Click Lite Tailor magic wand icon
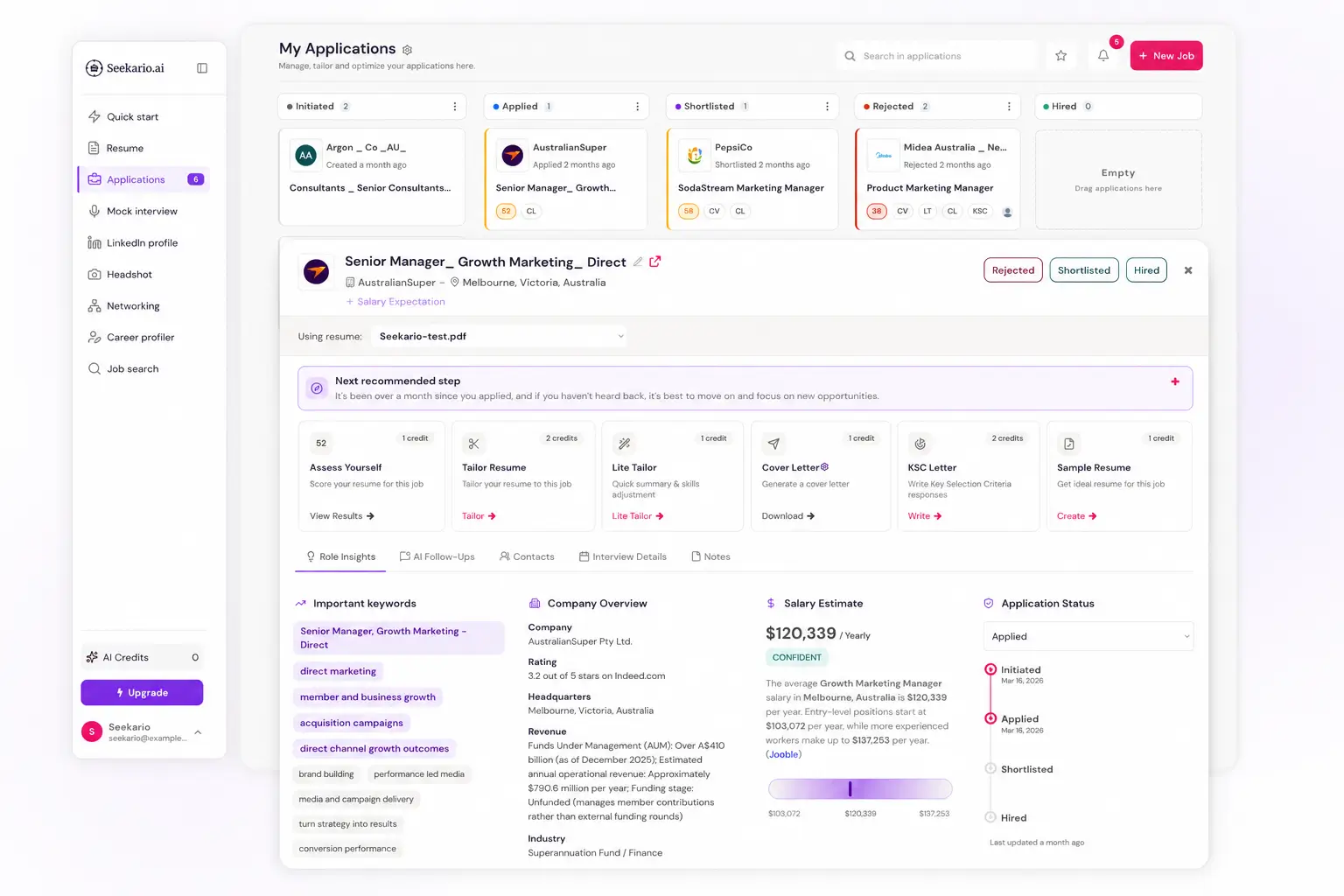This screenshot has height=896, width=1344. pos(624,444)
